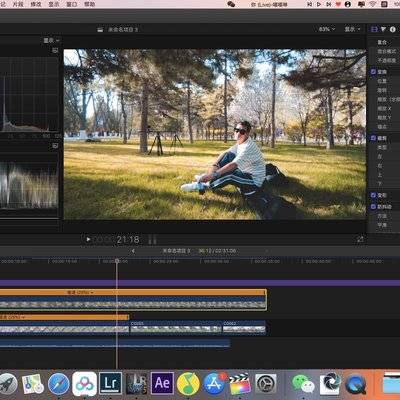The width and height of the screenshot is (400, 400).
Task: Click the crop 类型 type row
Action: pos(382,147)
